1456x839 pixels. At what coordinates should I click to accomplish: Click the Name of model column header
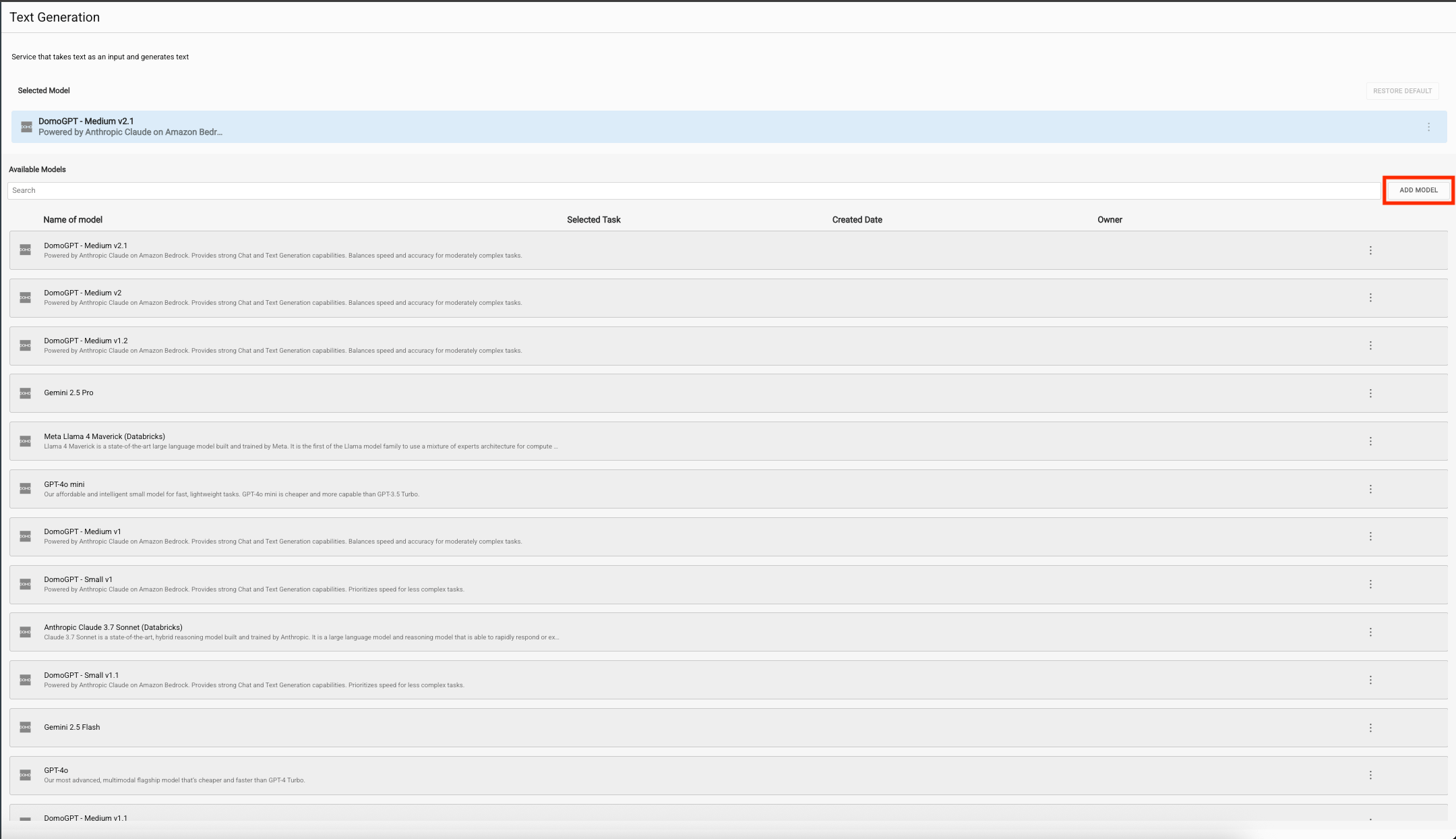click(x=73, y=220)
